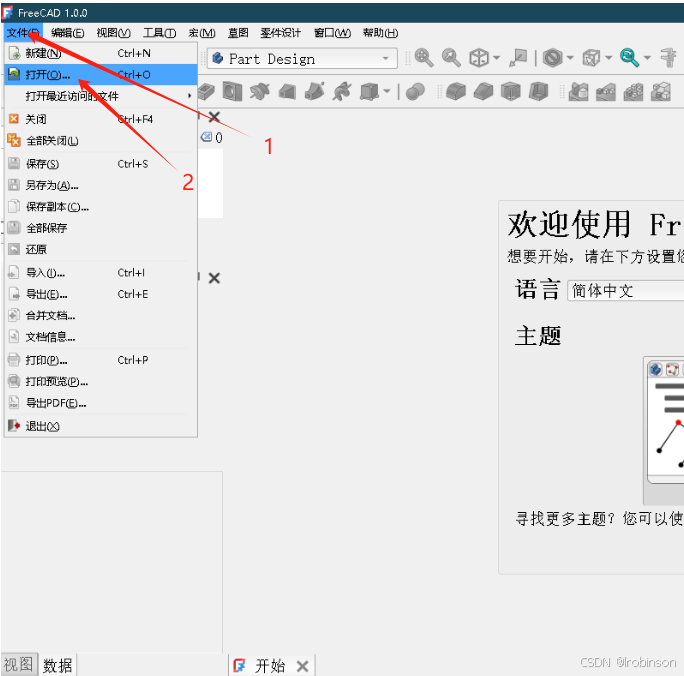
Task: Click the theme preview thumbnail
Action: click(664, 430)
